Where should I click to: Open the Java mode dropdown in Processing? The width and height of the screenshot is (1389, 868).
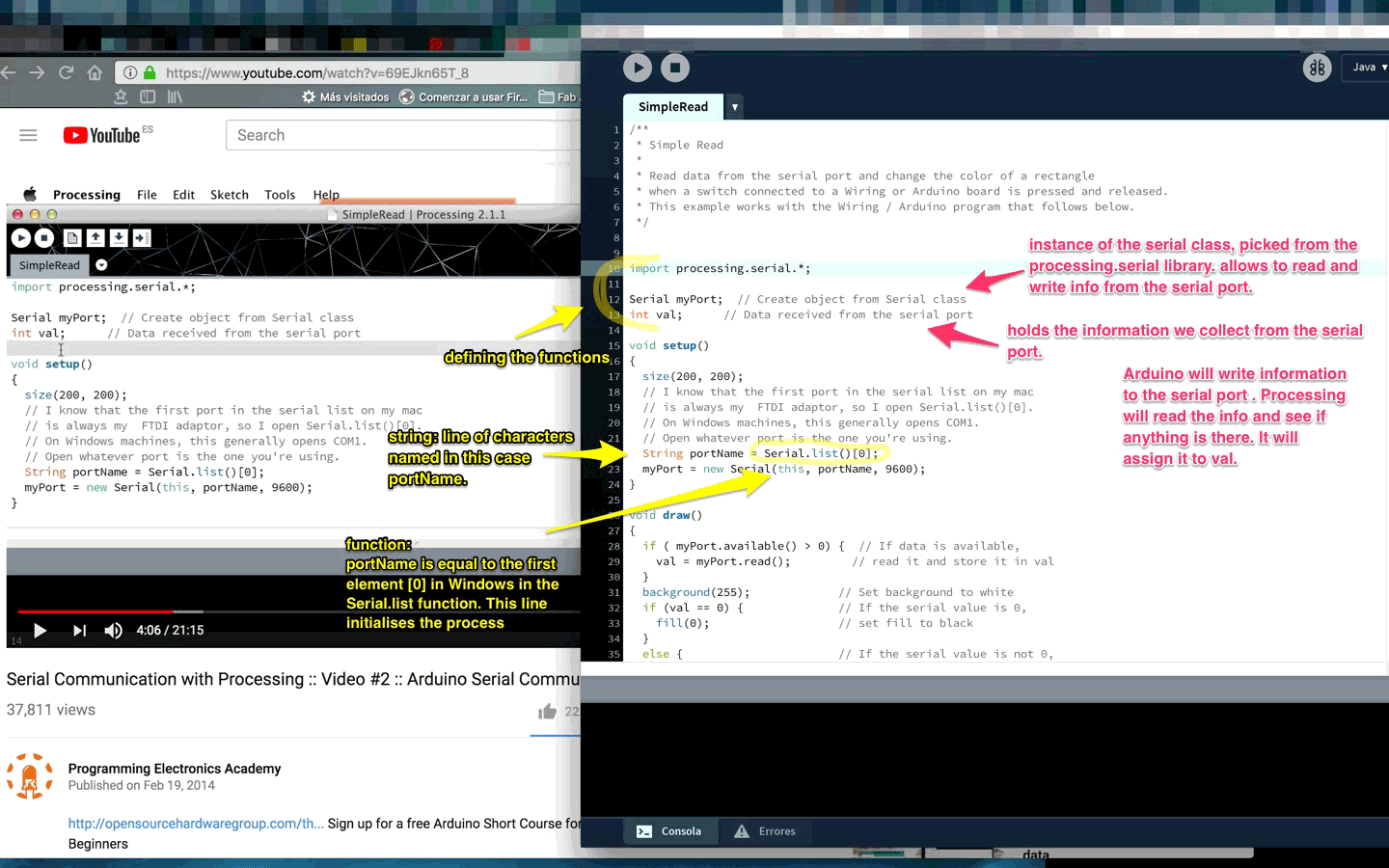coord(1368,68)
